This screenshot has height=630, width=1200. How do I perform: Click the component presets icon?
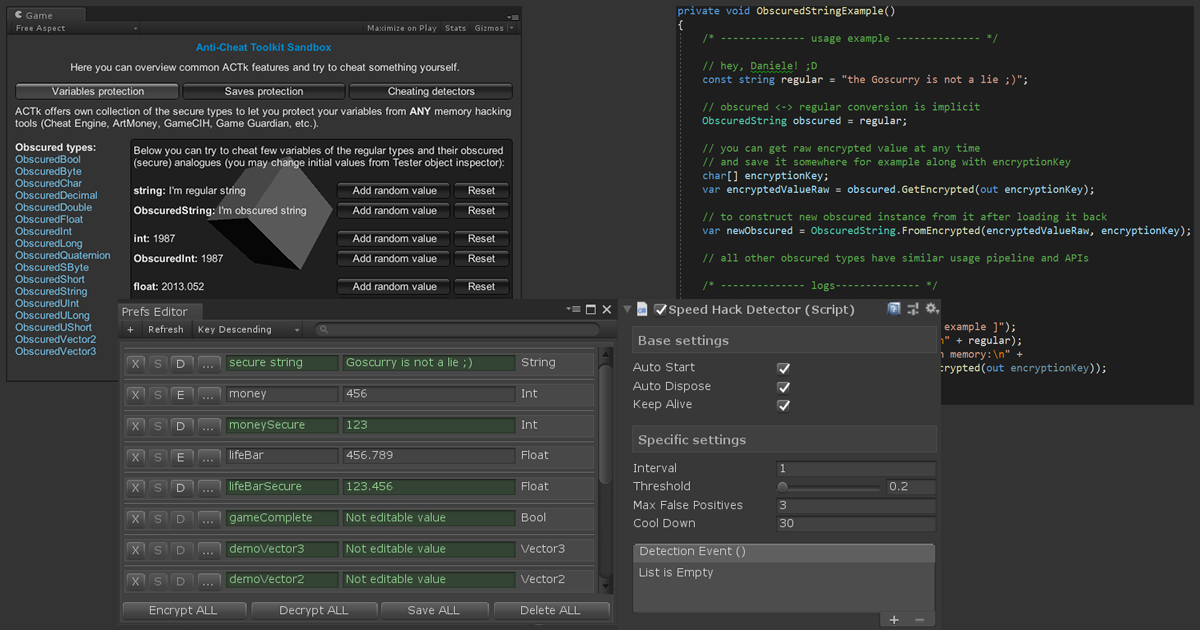pos(913,310)
